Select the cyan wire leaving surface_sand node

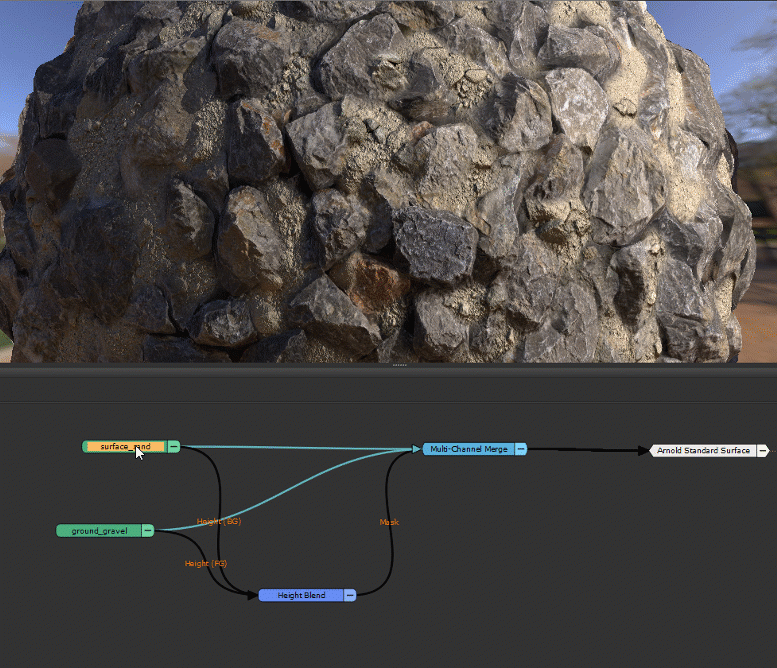(300, 448)
